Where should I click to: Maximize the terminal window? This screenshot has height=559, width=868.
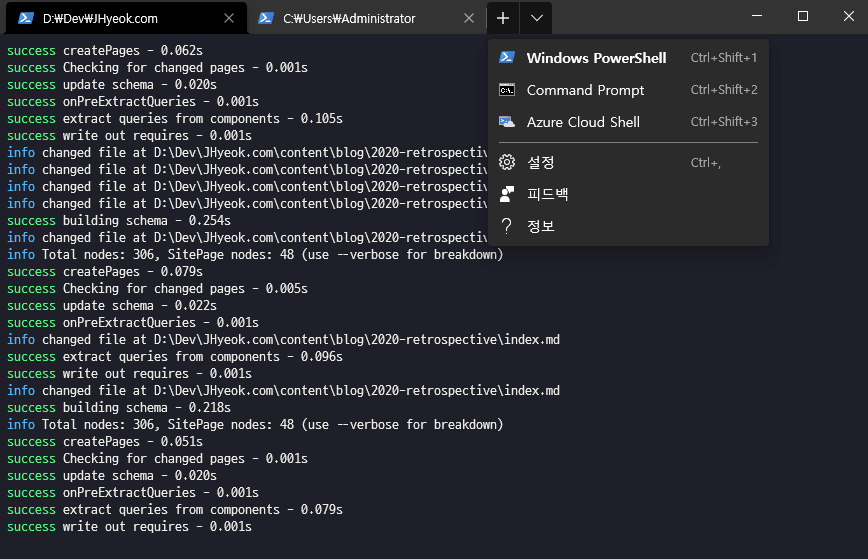(803, 16)
